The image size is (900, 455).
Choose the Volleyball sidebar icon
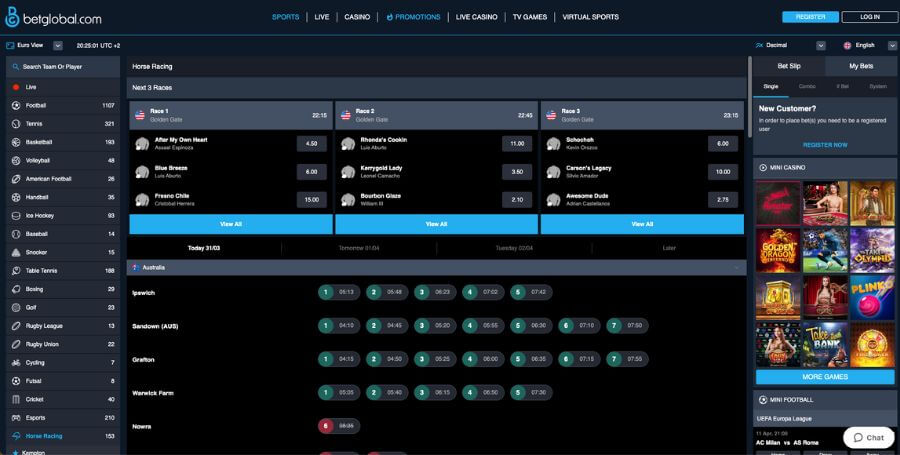(x=16, y=161)
